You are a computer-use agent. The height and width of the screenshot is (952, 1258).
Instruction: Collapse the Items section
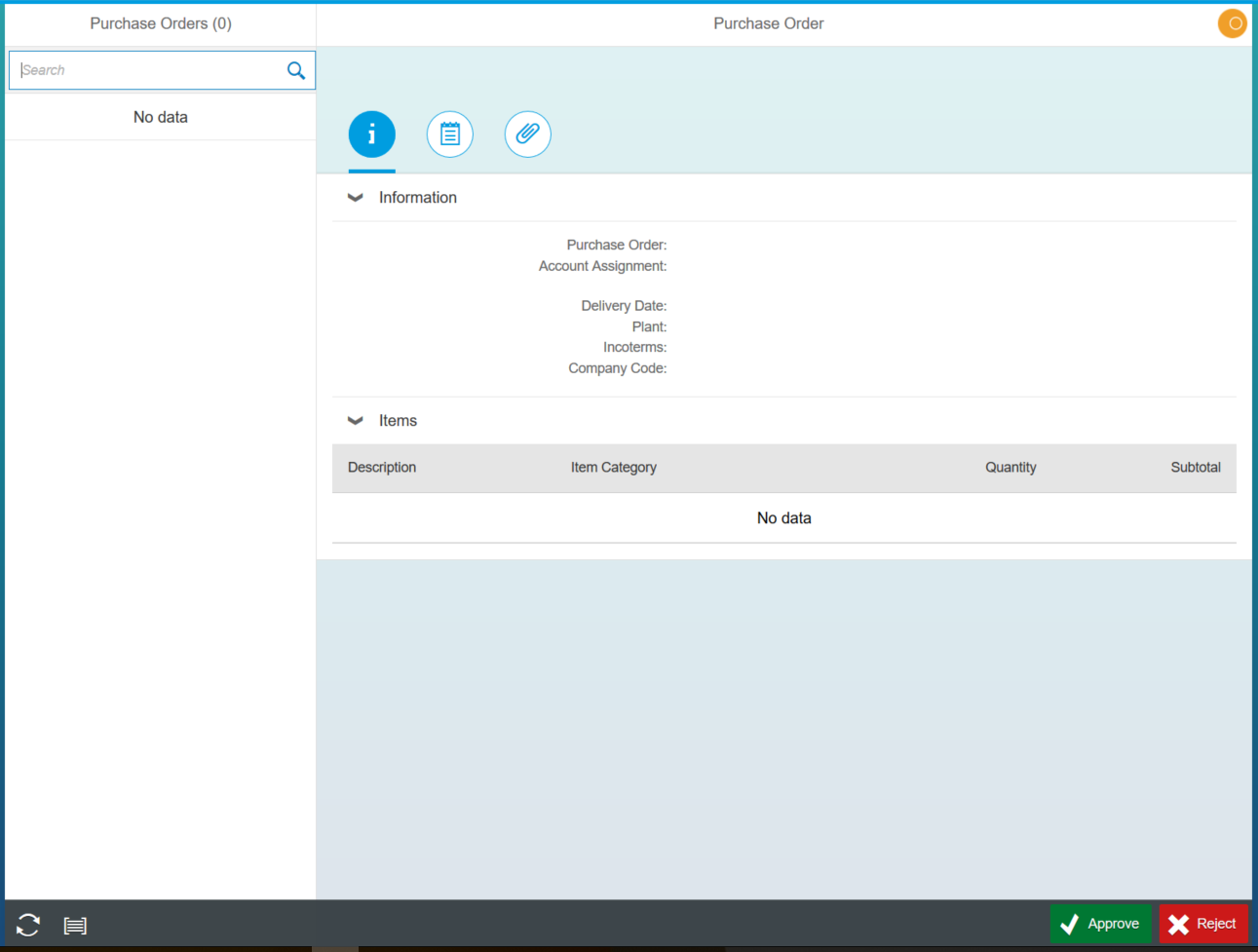click(355, 420)
